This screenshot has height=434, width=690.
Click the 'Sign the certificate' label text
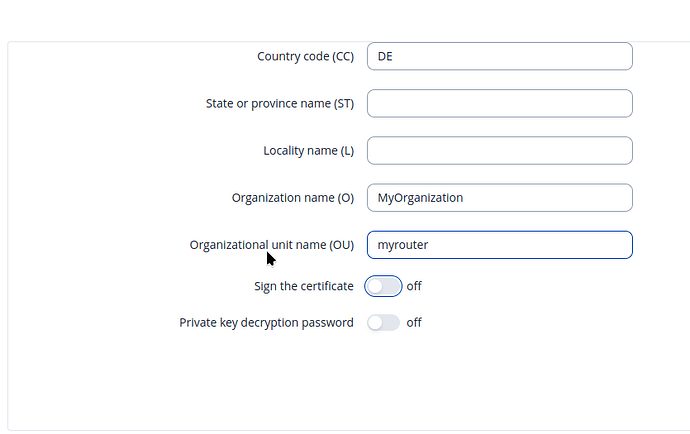304,286
